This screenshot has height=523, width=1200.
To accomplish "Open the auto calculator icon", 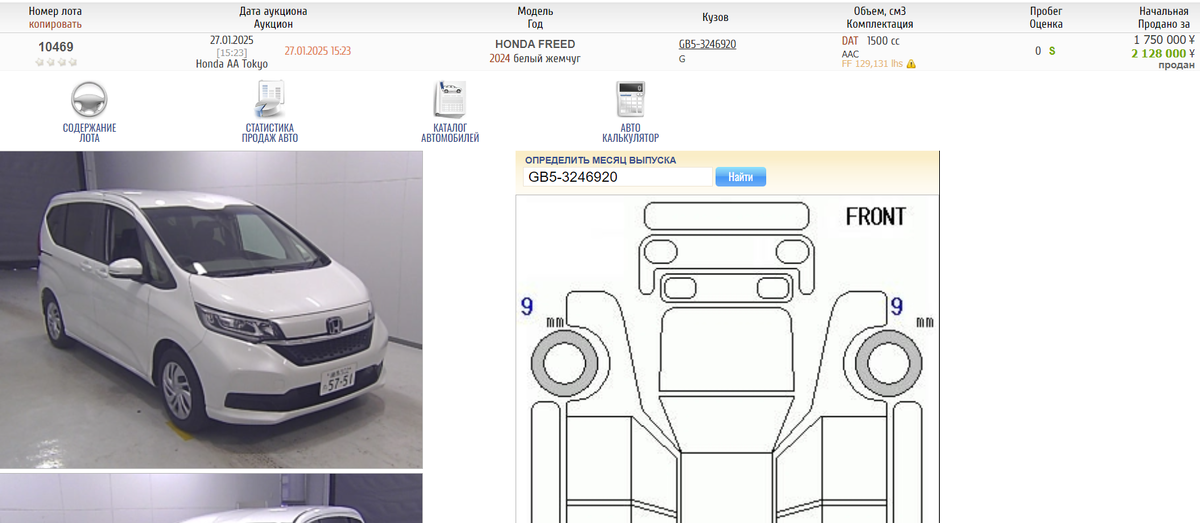I will [630, 100].
